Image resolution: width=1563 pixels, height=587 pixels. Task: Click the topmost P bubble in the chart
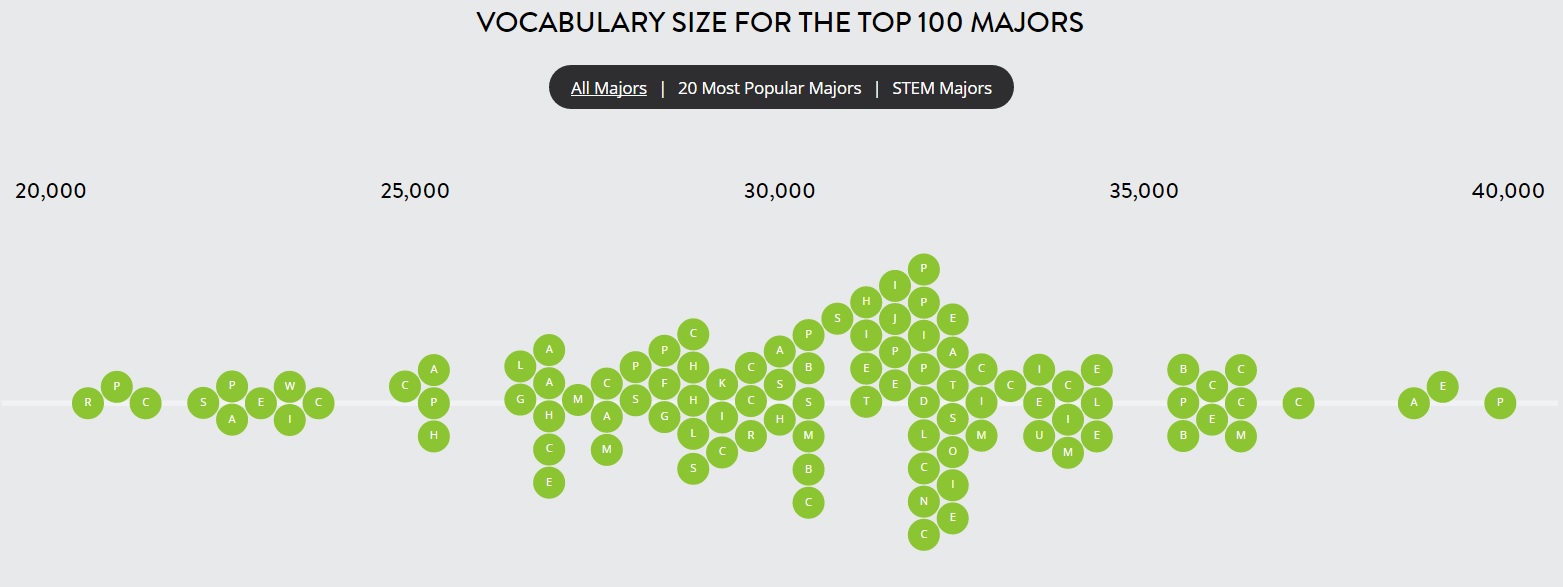(x=924, y=268)
